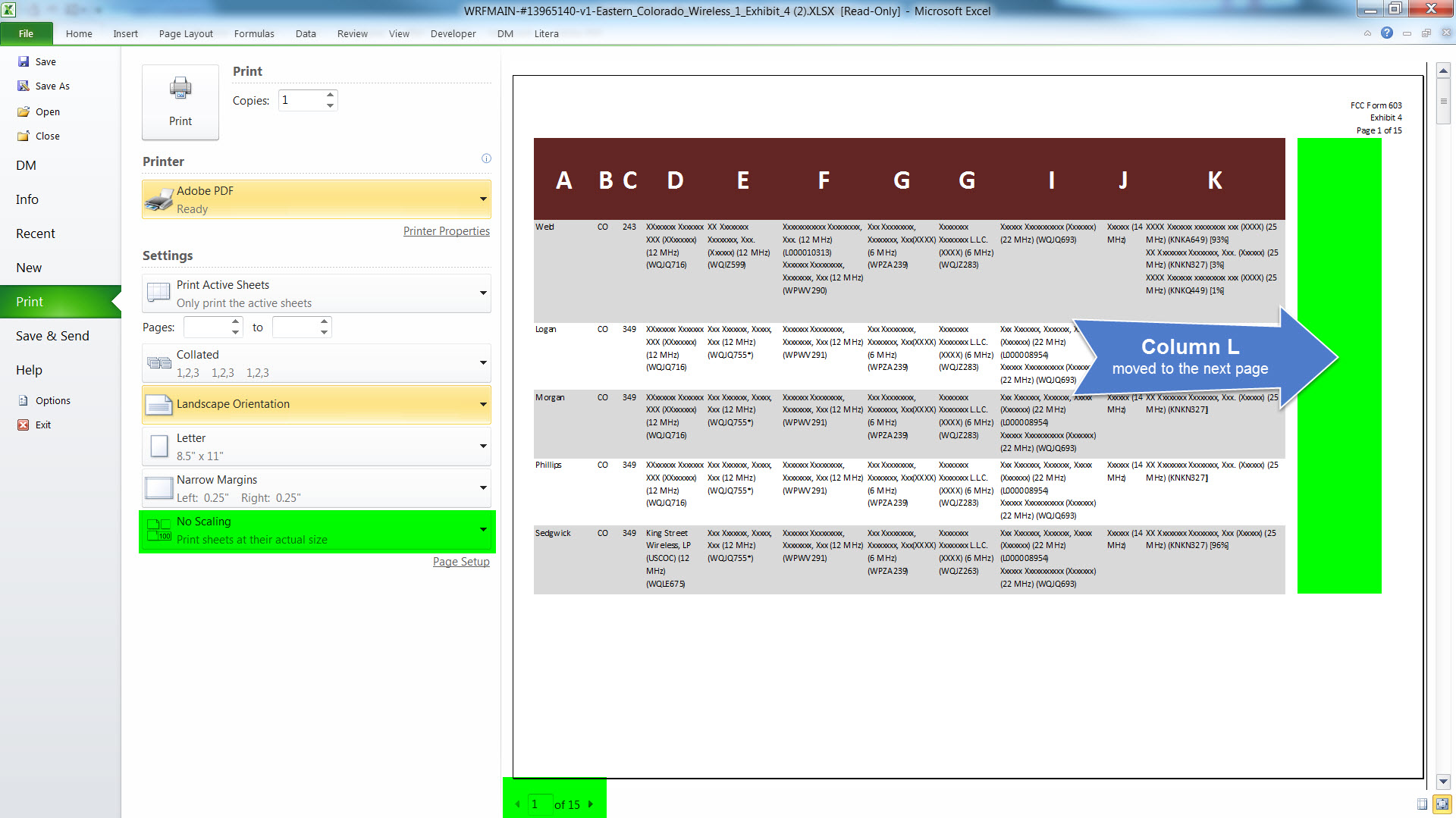Viewport: 1456px width, 818px height.
Task: Increment the Pages to spinner
Action: click(325, 322)
